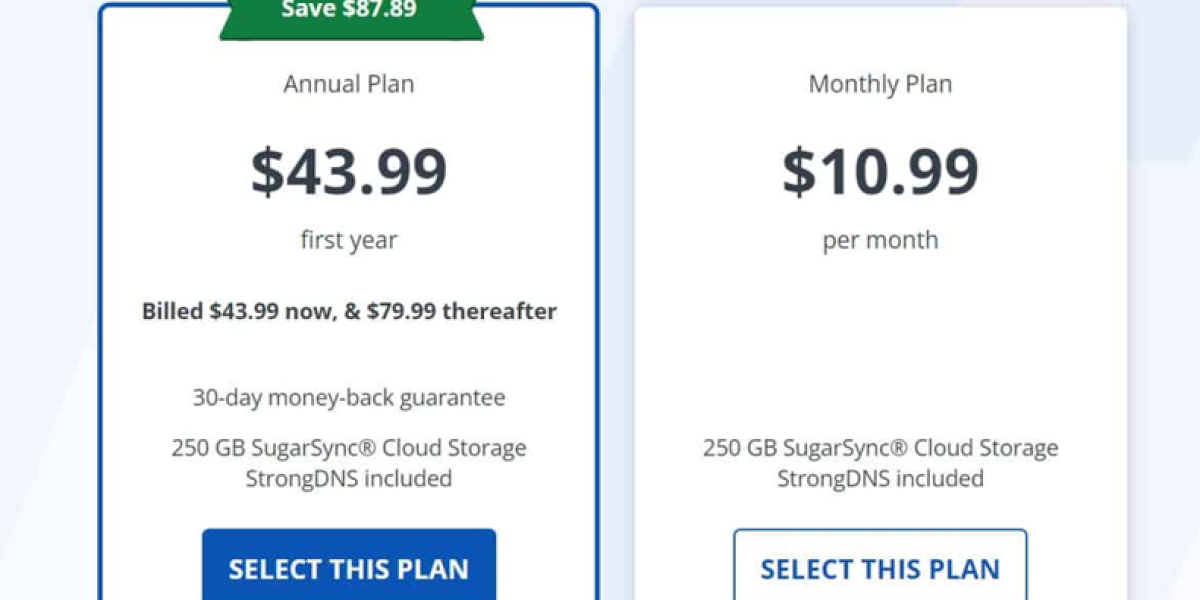1200x600 pixels.
Task: Click StrongDNS included in Monthly card
Action: [x=880, y=479]
